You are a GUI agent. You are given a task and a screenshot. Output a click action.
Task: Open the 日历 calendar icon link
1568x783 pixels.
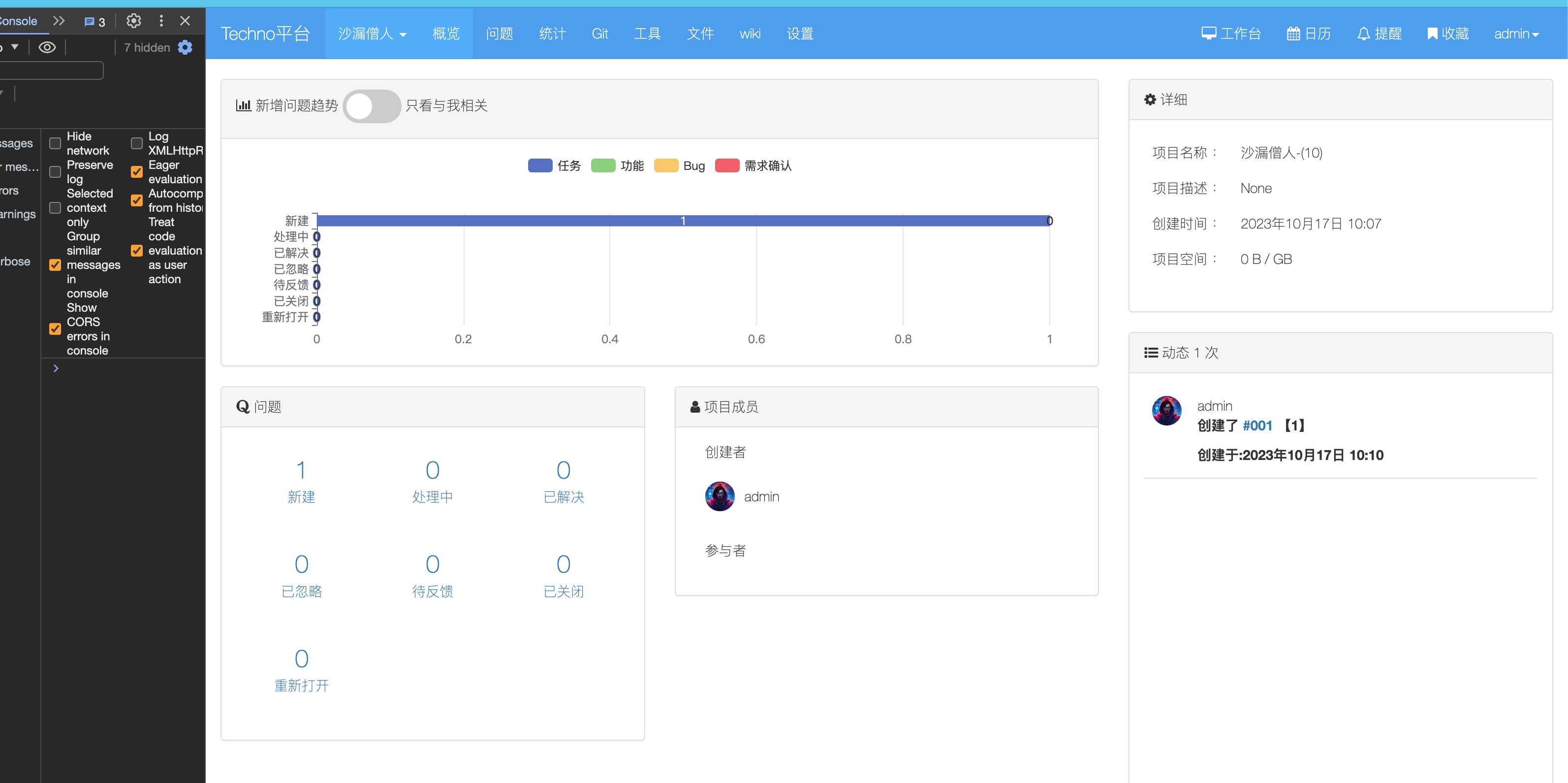click(x=1293, y=33)
